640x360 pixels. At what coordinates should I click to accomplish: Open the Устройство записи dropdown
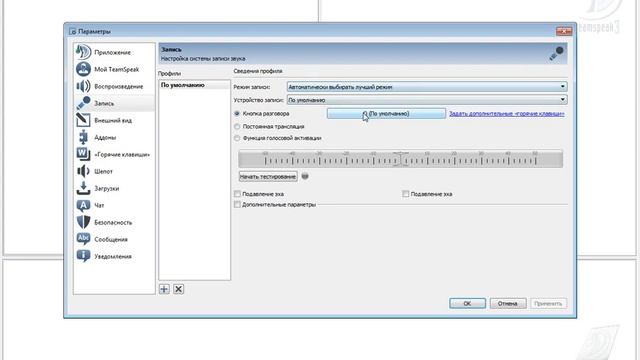[427, 100]
